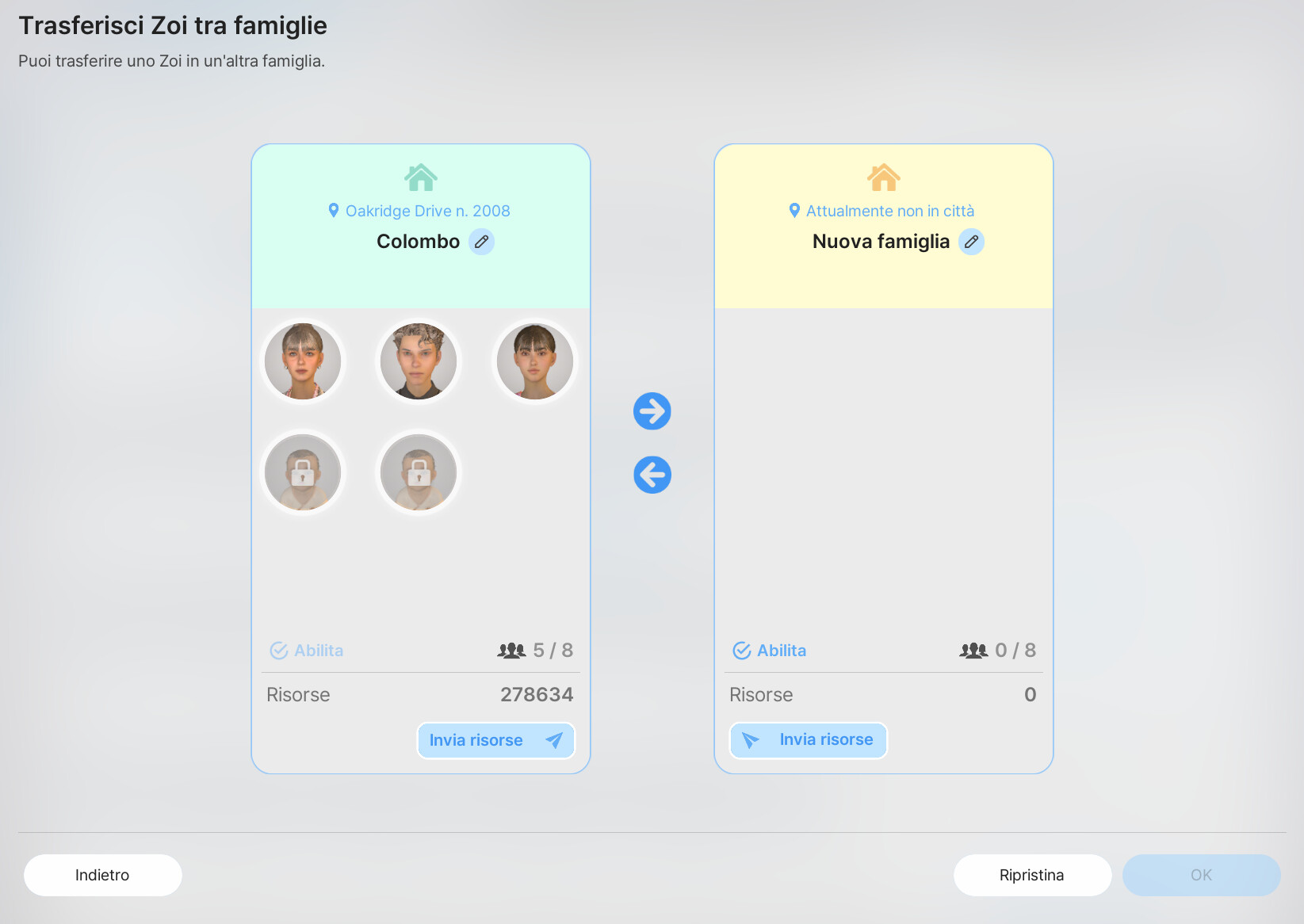Edit the Nuova famiglia name pencil icon
1304x924 pixels.
(x=971, y=242)
